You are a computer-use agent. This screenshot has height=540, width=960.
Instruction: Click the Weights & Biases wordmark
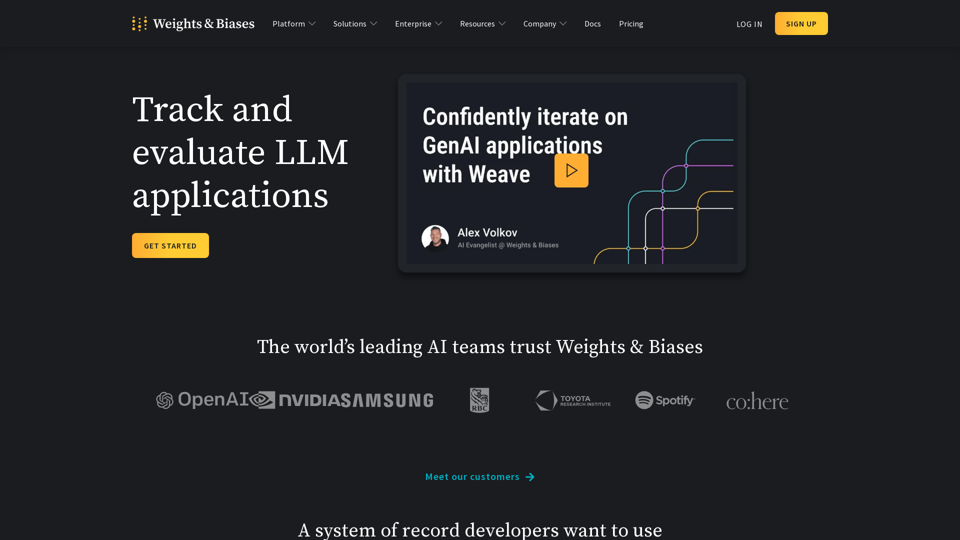click(x=204, y=24)
